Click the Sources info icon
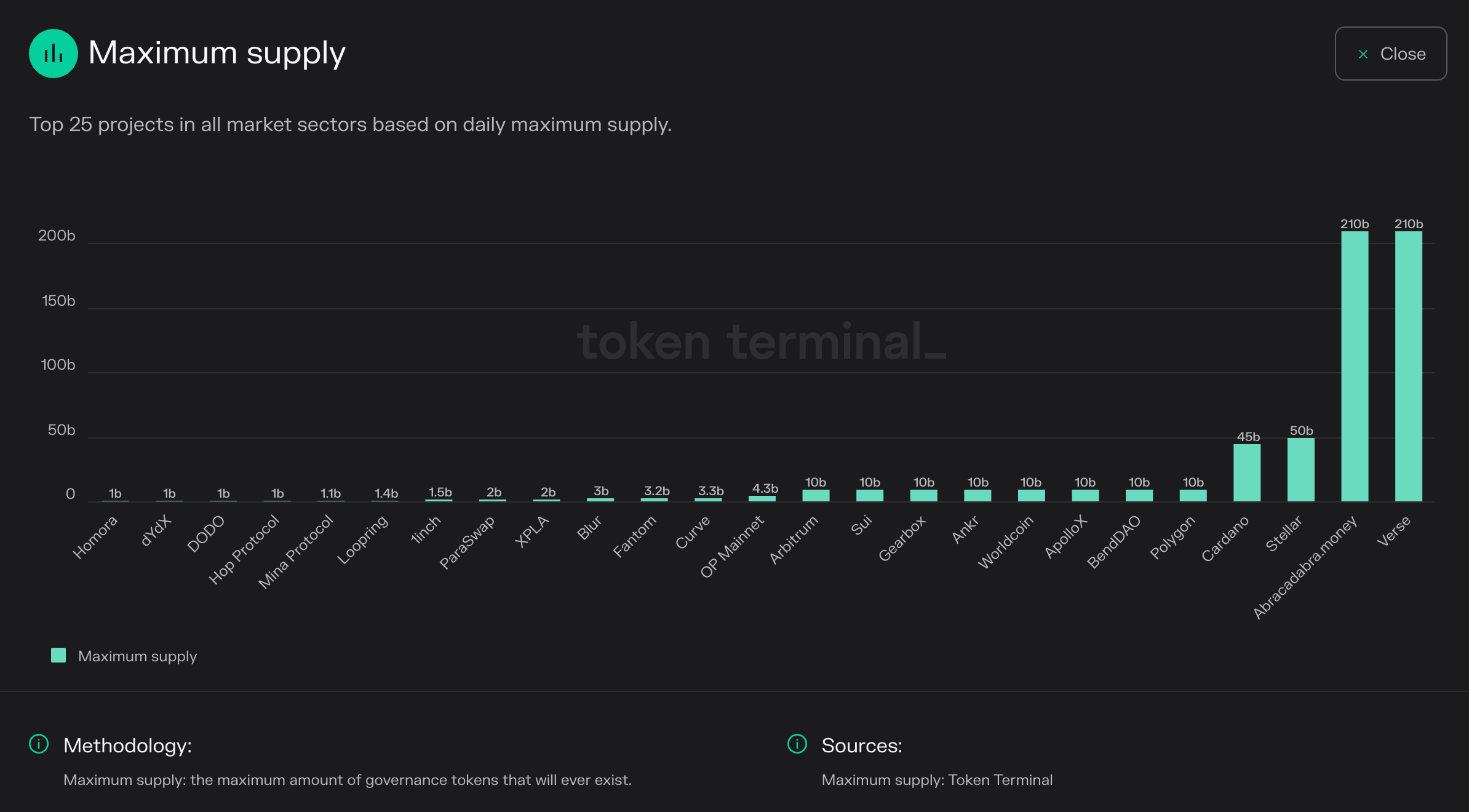 tap(797, 744)
